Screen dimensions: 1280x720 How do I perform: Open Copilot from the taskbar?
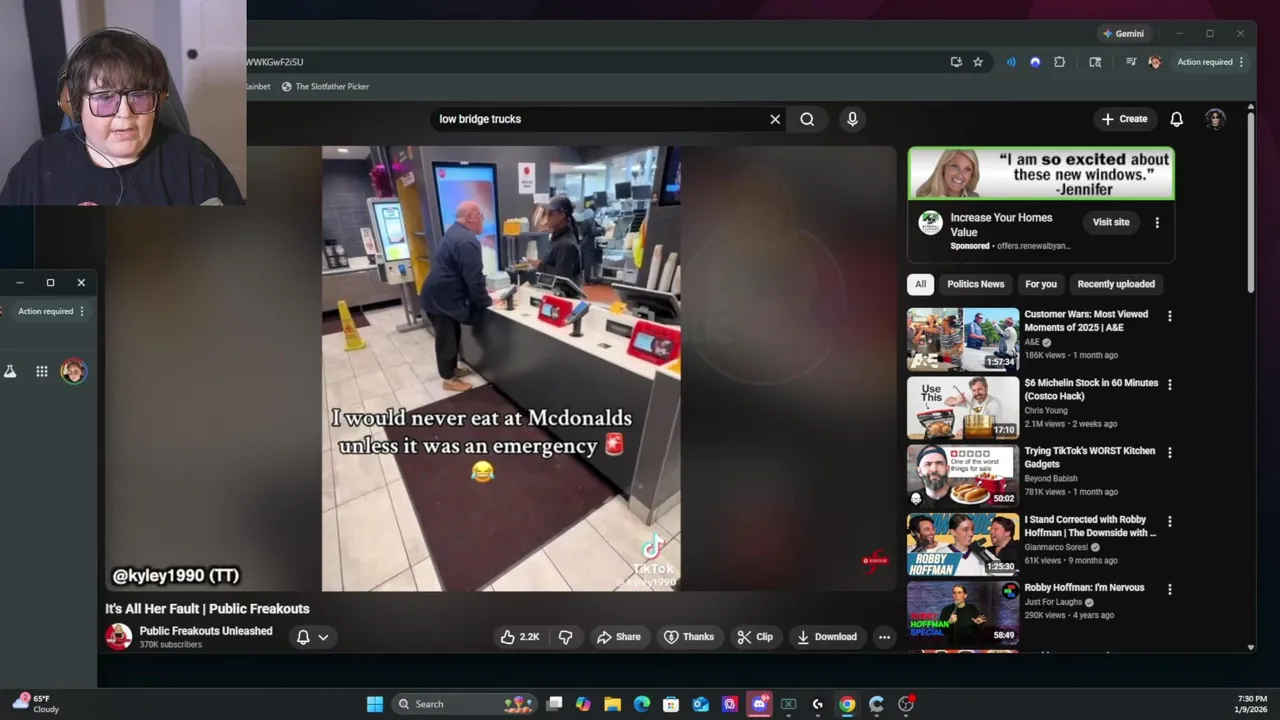tap(584, 704)
